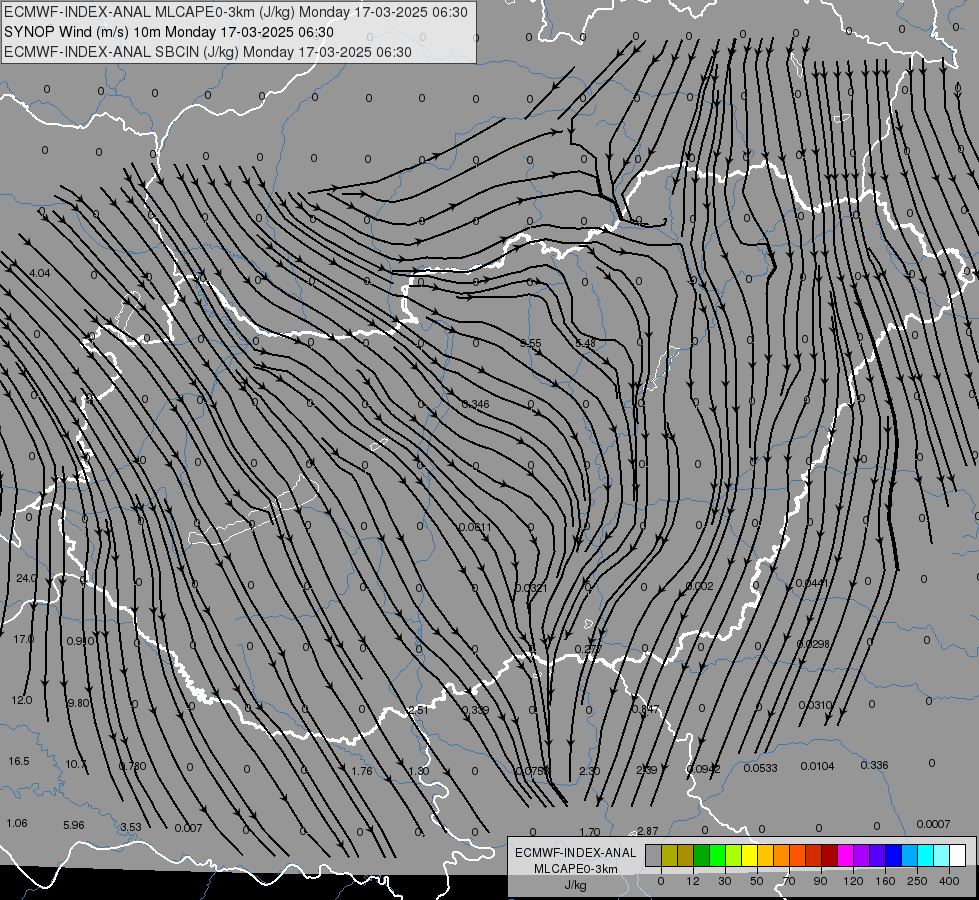Viewport: 979px width, 900px height.
Task: Click the gray legend color swatch
Action: point(654,855)
